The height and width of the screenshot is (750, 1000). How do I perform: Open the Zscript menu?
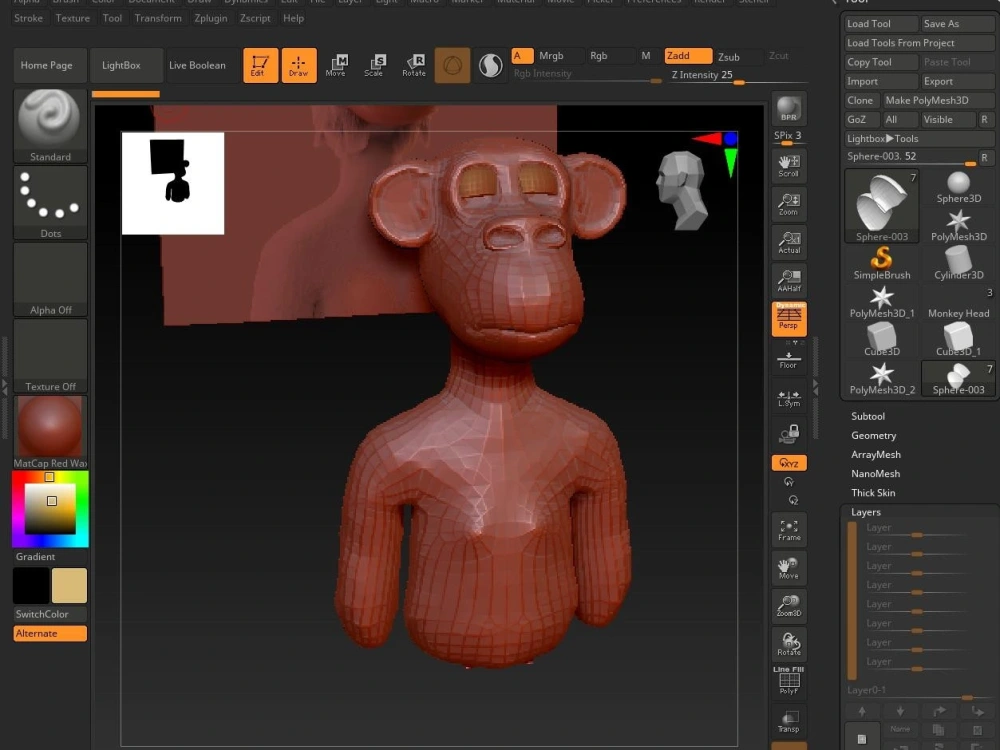pos(255,18)
